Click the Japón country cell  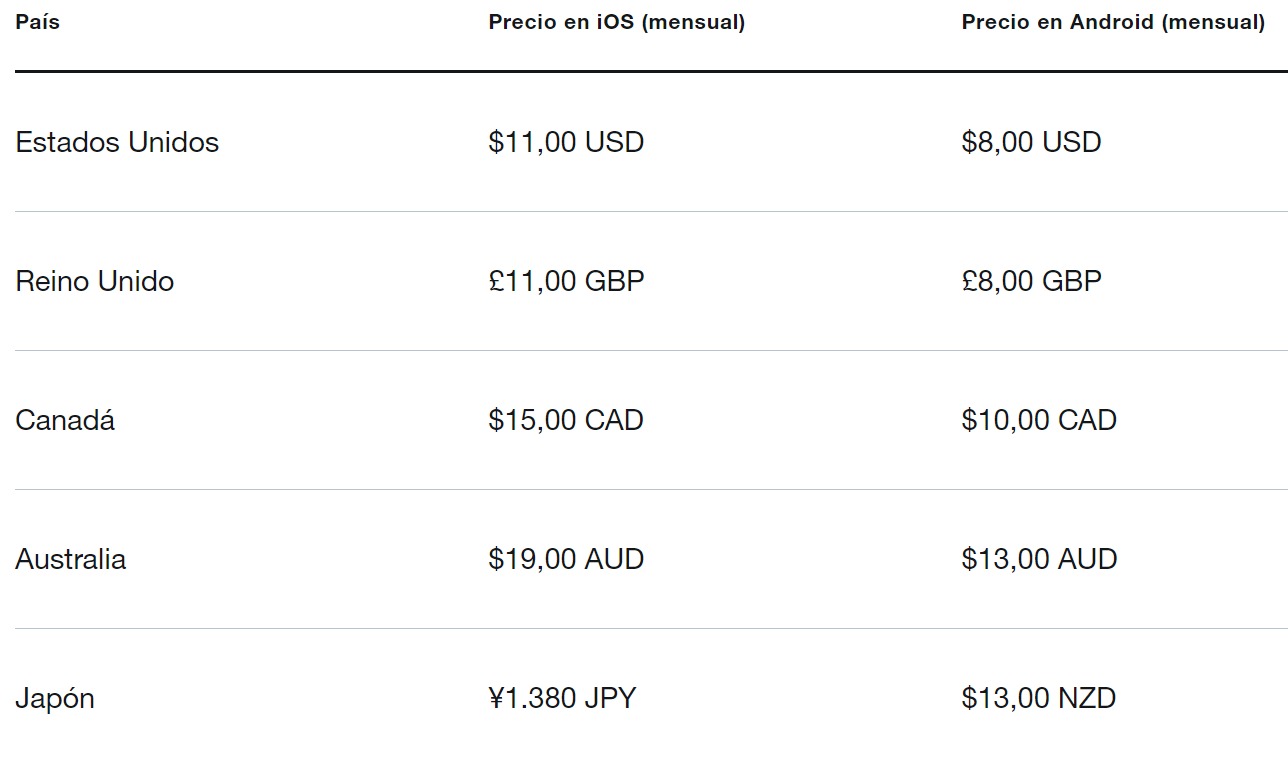coord(55,698)
